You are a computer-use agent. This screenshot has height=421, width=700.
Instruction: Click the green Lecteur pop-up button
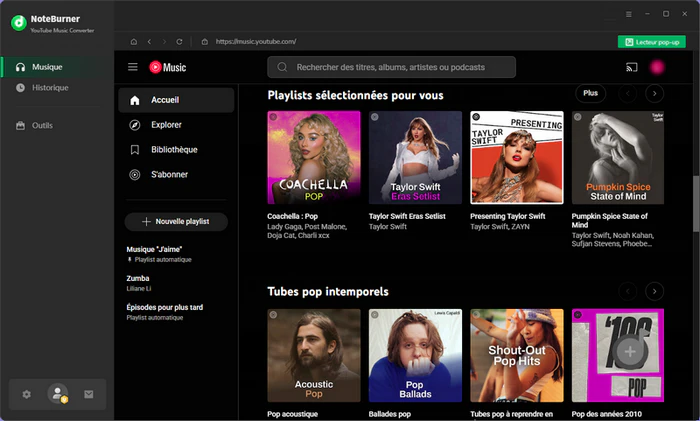[652, 42]
